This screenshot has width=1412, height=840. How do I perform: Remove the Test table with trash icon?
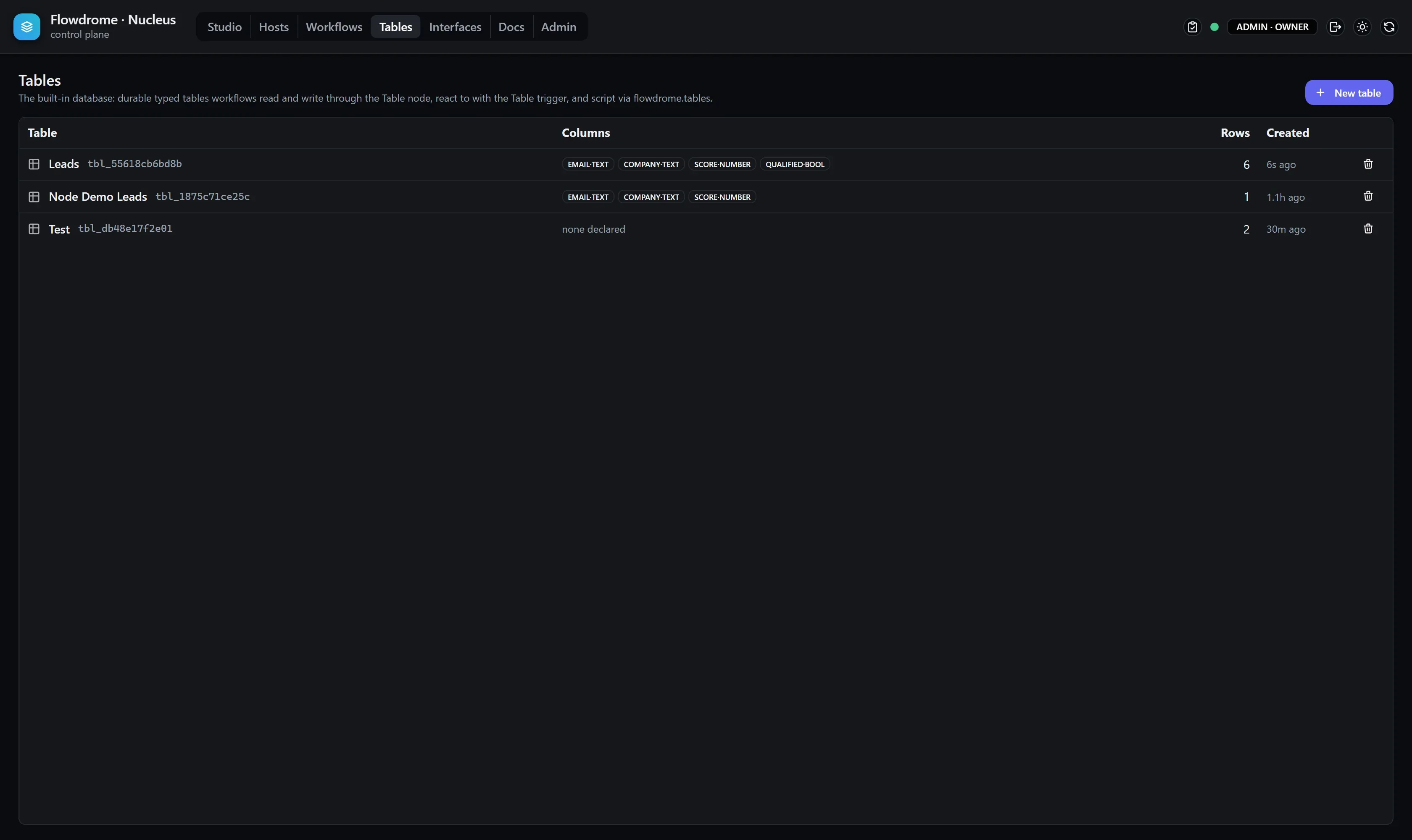1368,228
